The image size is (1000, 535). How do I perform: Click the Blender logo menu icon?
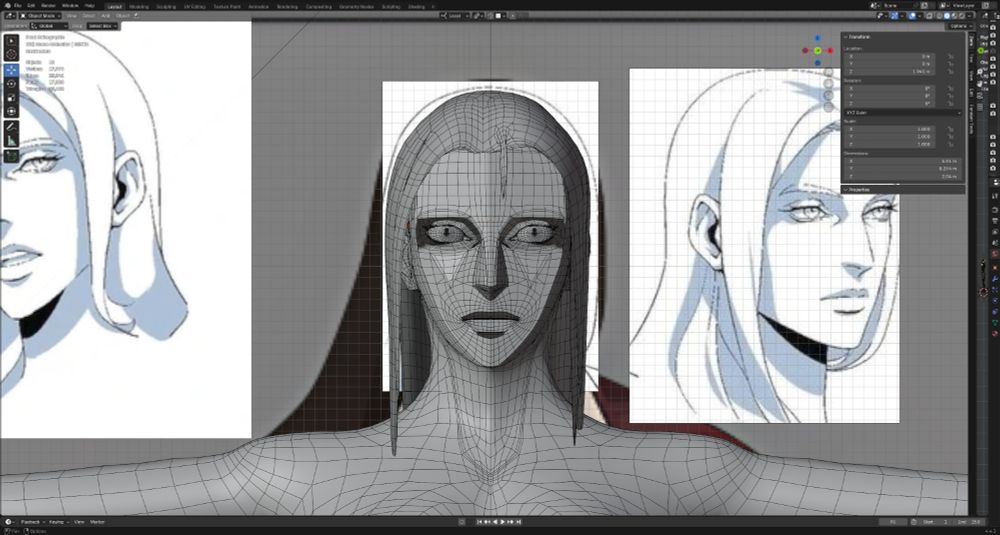pos(8,6)
